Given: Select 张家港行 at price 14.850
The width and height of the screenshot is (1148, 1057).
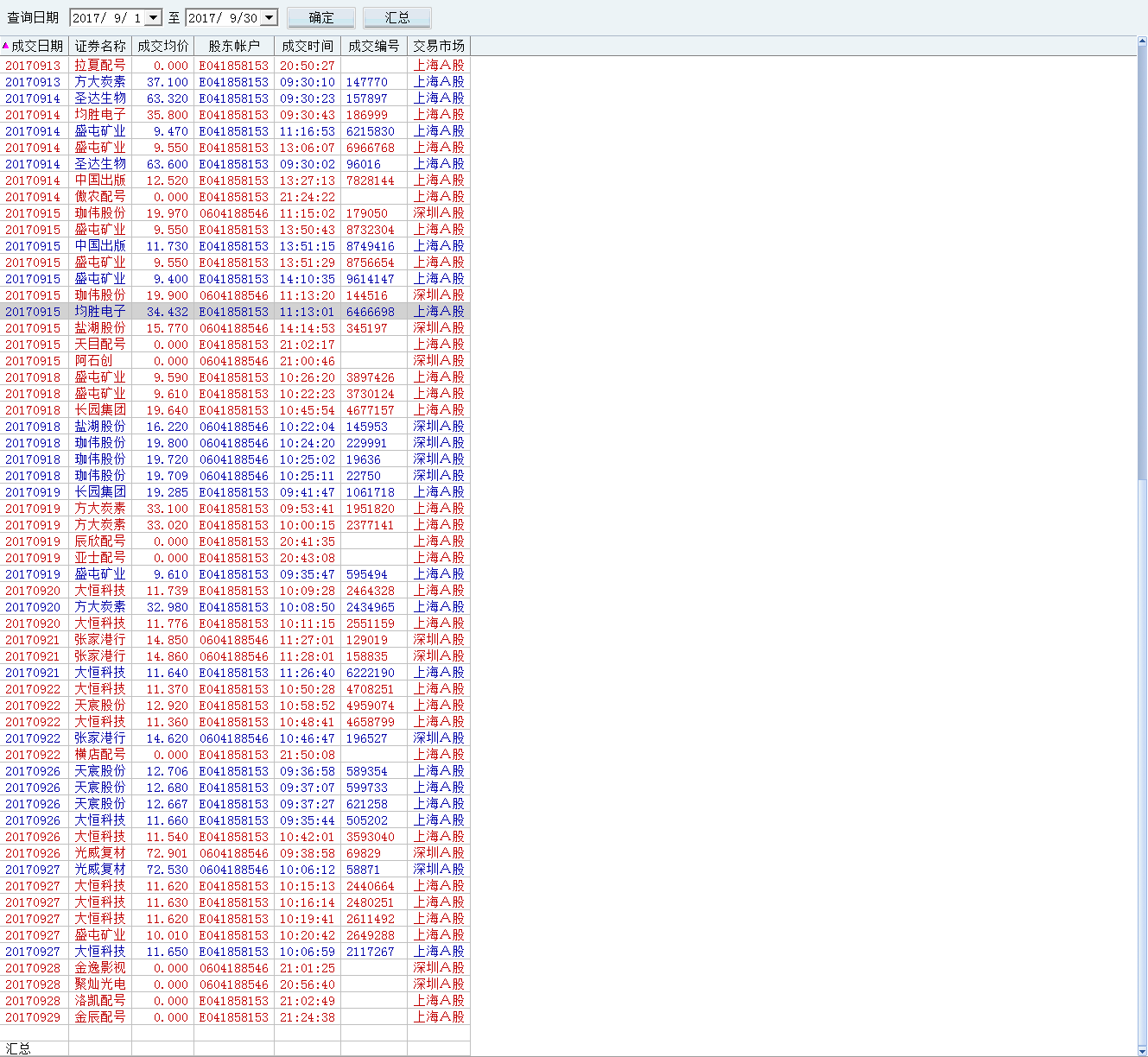Looking at the screenshot, I should click(x=100, y=640).
